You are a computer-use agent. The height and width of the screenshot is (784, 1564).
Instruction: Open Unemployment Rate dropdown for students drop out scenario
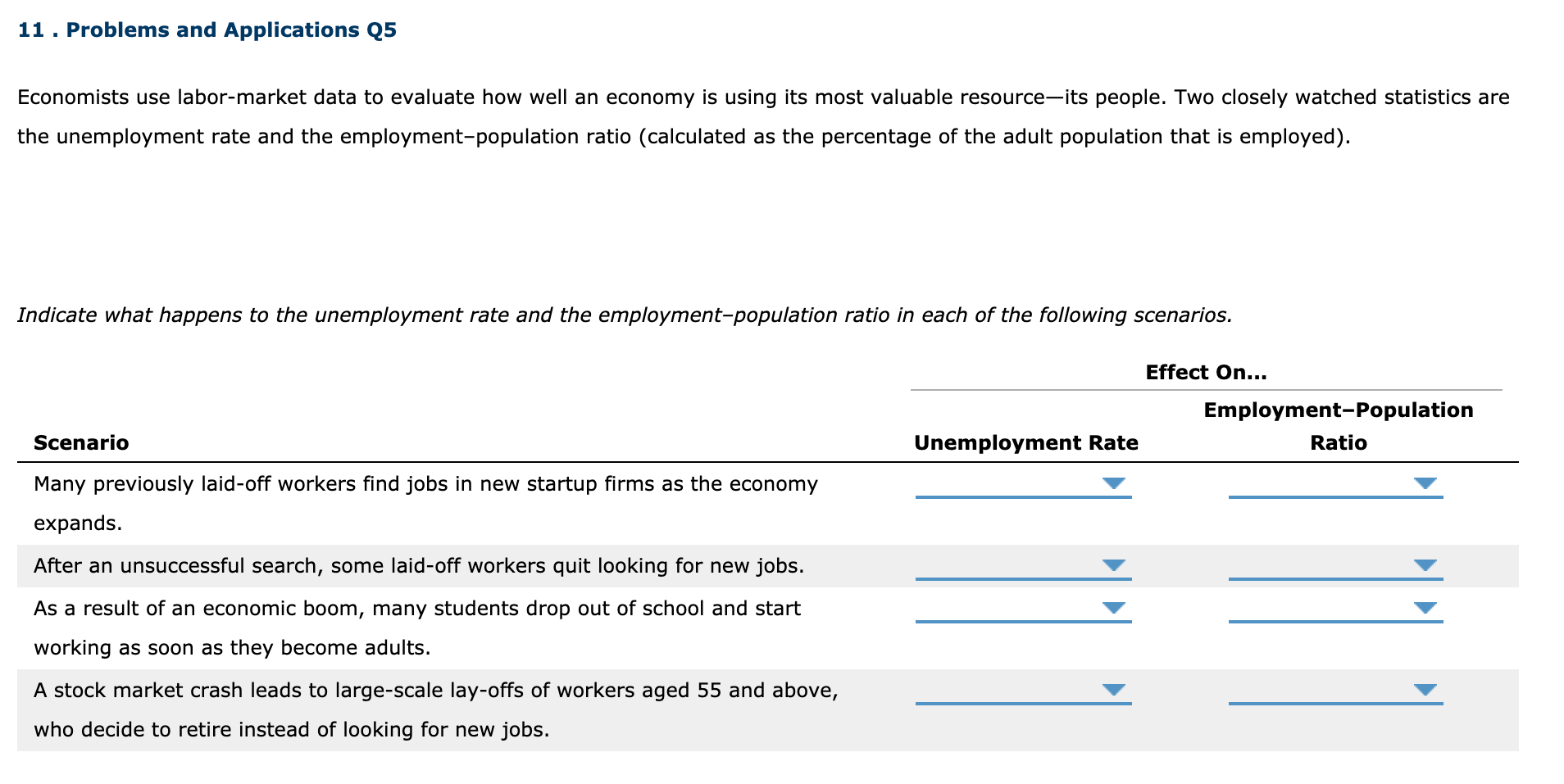click(x=1113, y=608)
